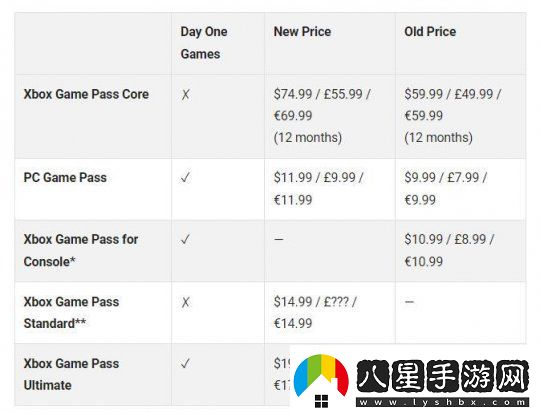Click the X mark in Xbox Game Pass Core row
Viewport: 540px width, 413px height.
tap(185, 94)
